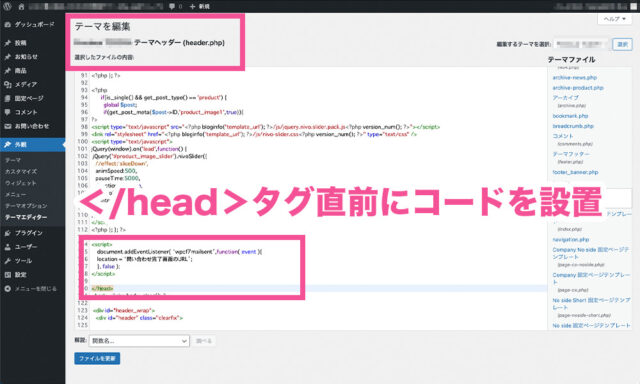This screenshot has width=640, height=384.
Task: Open Company No side 固定ページ template file
Action: 591,253
